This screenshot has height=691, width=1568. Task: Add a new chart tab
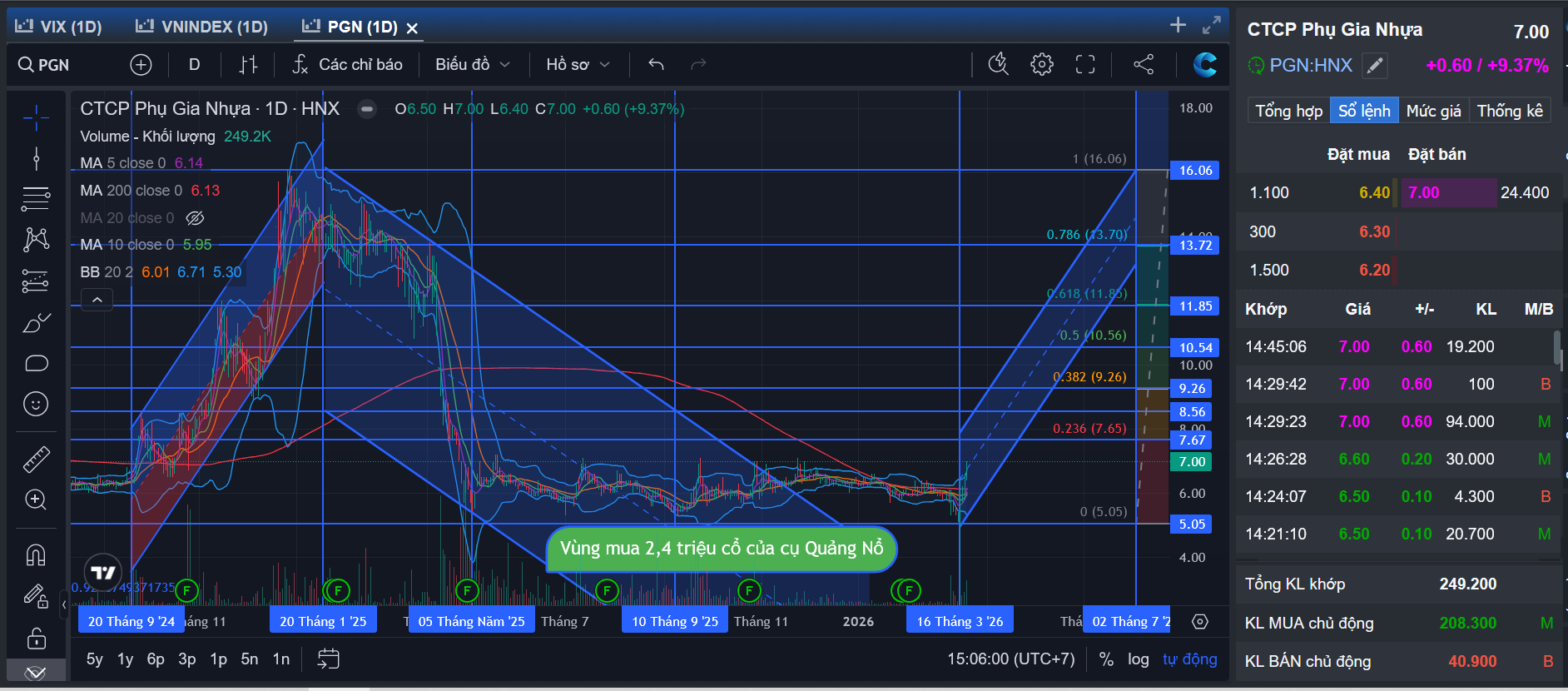point(1178,25)
